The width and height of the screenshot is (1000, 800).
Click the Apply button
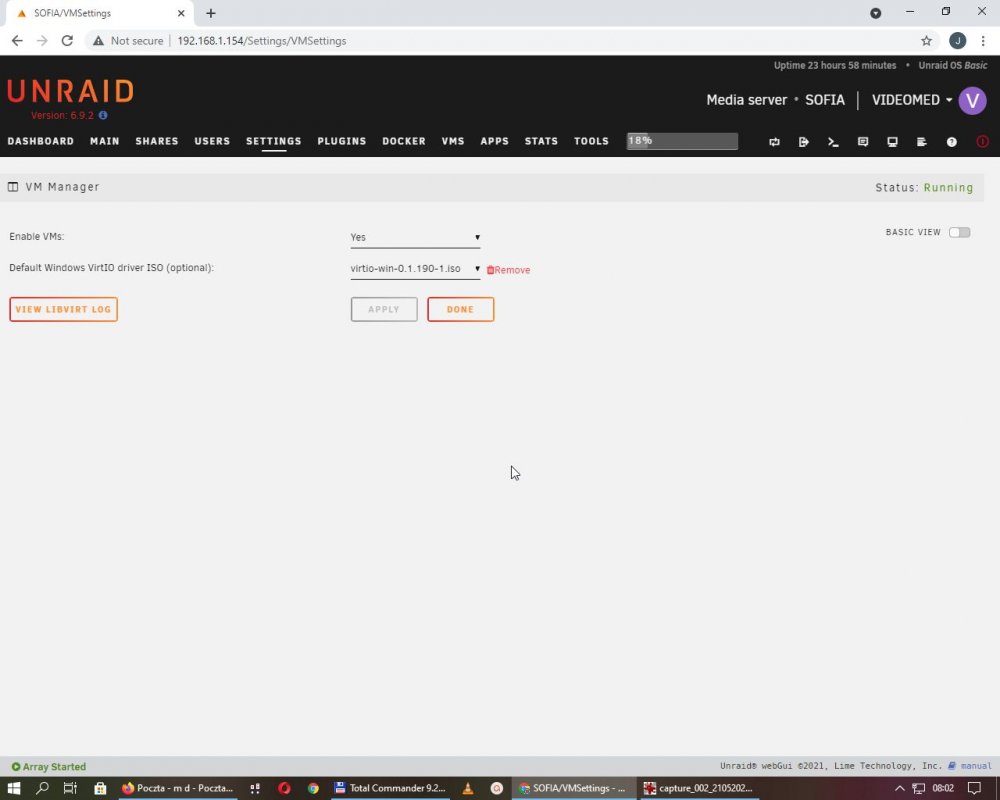click(x=384, y=309)
